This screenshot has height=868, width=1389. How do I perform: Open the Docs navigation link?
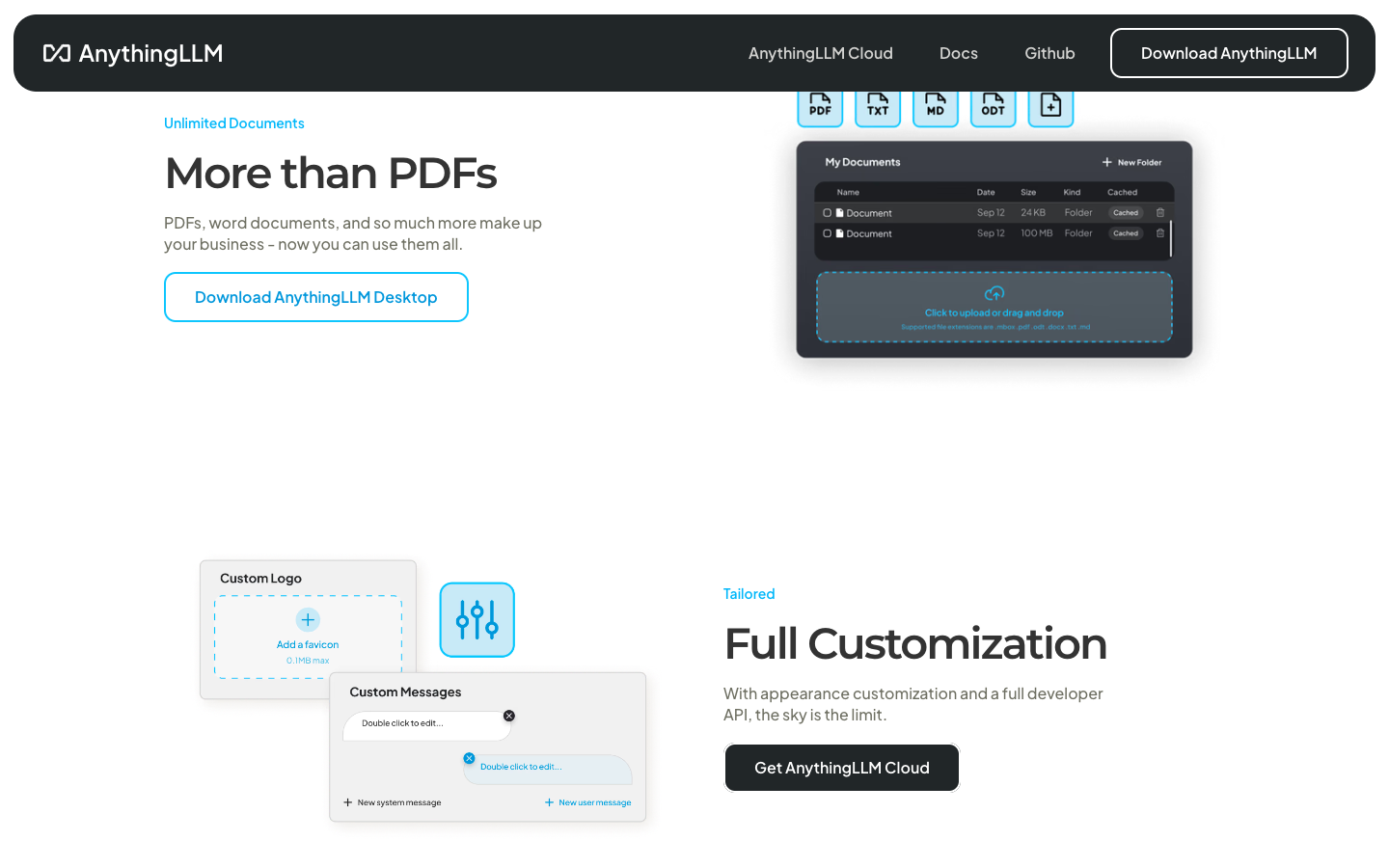(x=958, y=53)
